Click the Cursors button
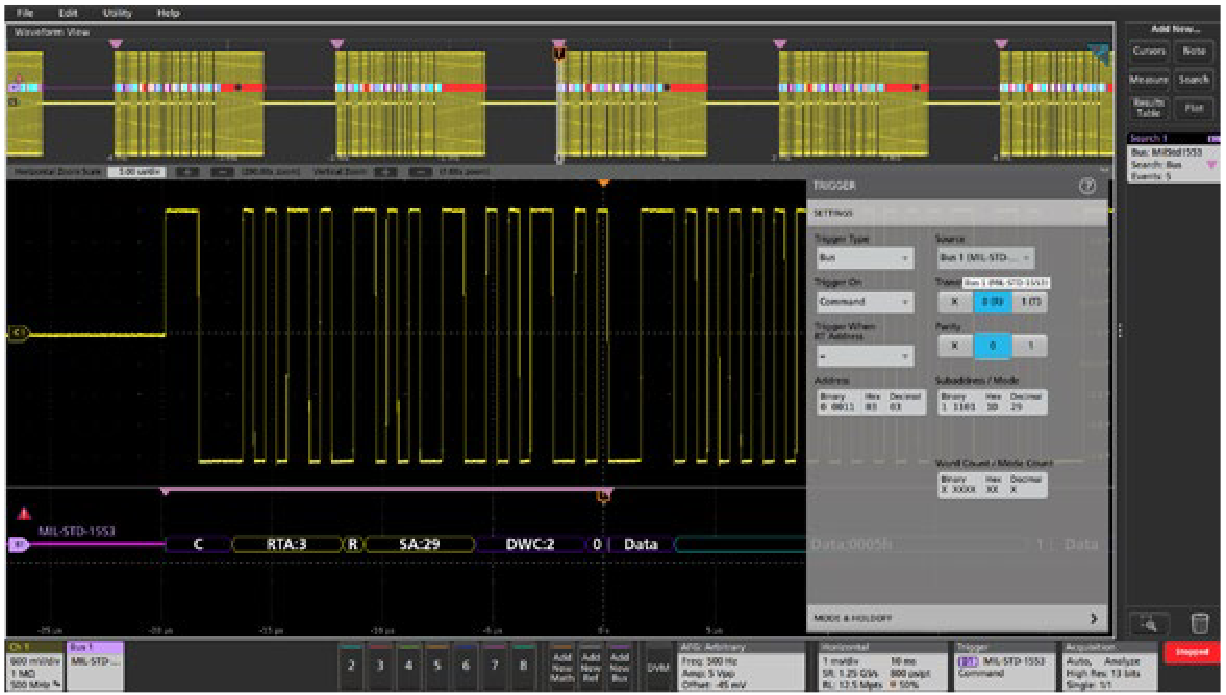This screenshot has height=695, width=1226. (x=1149, y=50)
